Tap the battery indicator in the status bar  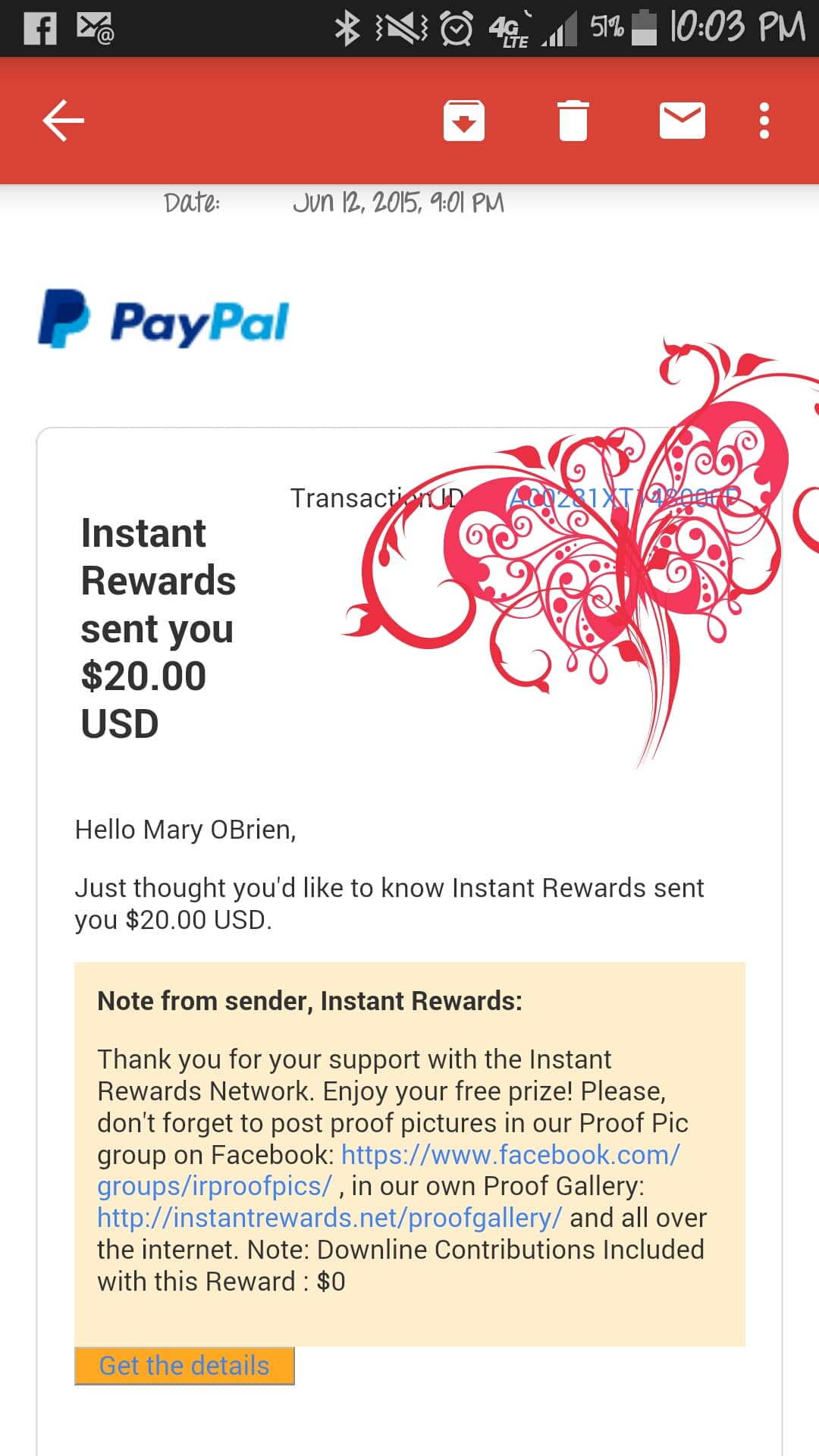[x=644, y=28]
